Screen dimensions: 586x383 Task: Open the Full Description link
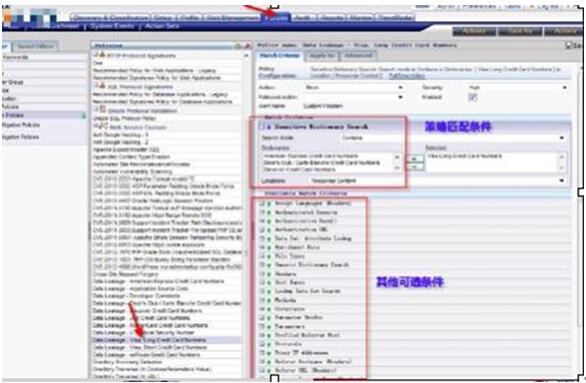(x=407, y=76)
